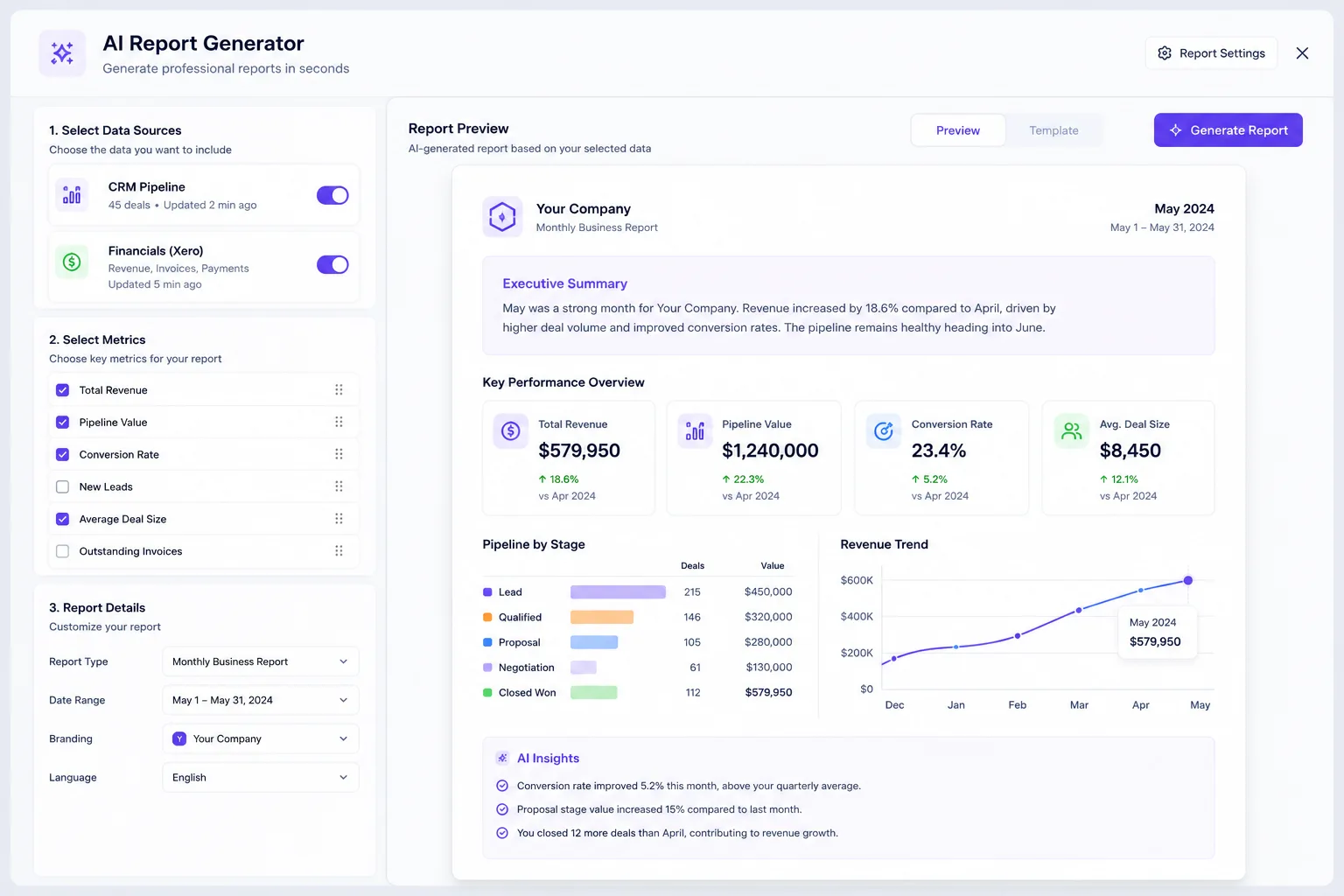Open the Branding dropdown
The image size is (1344, 896).
click(261, 738)
